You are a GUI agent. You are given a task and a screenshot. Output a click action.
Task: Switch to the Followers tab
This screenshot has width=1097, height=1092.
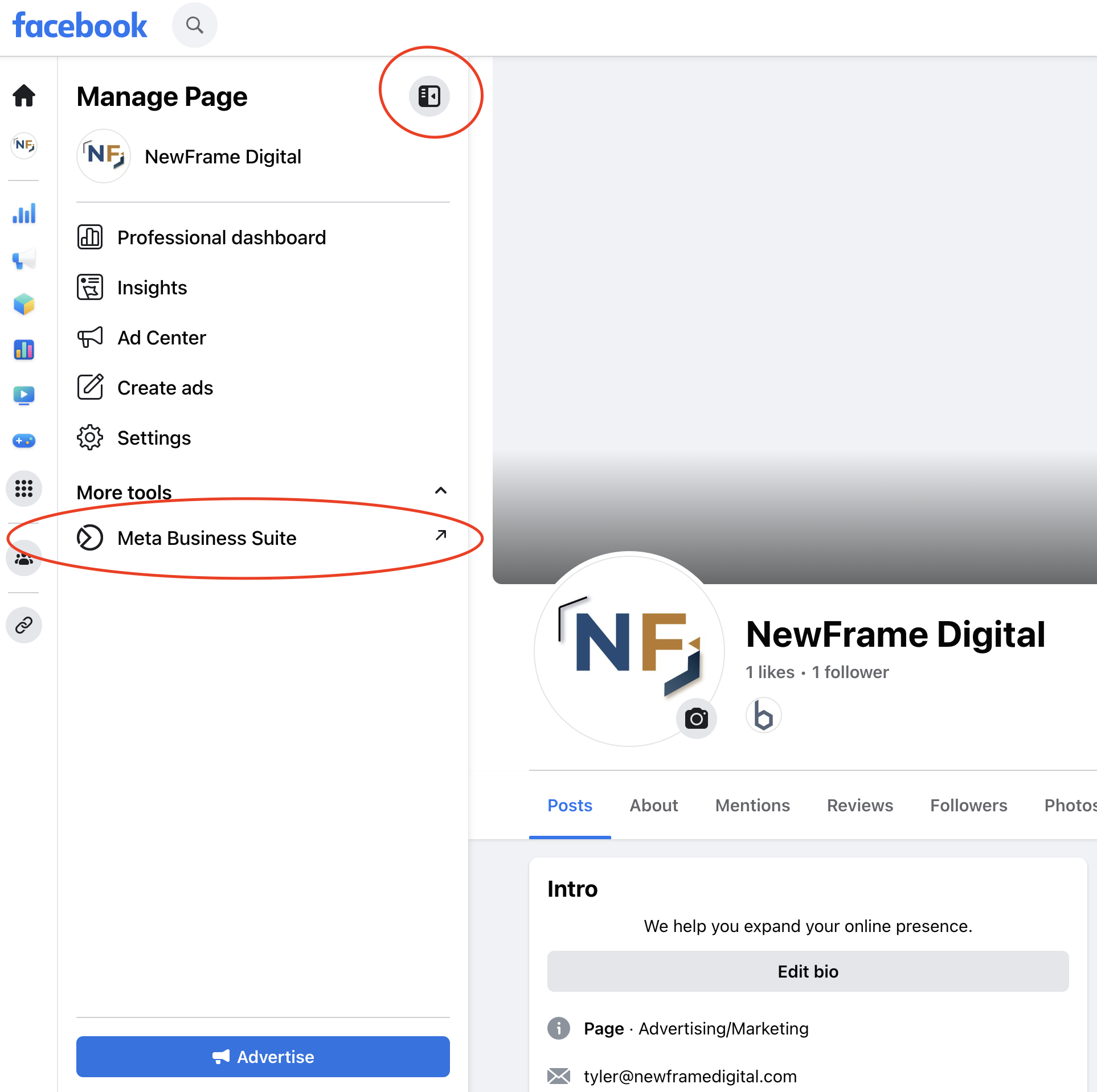point(969,805)
